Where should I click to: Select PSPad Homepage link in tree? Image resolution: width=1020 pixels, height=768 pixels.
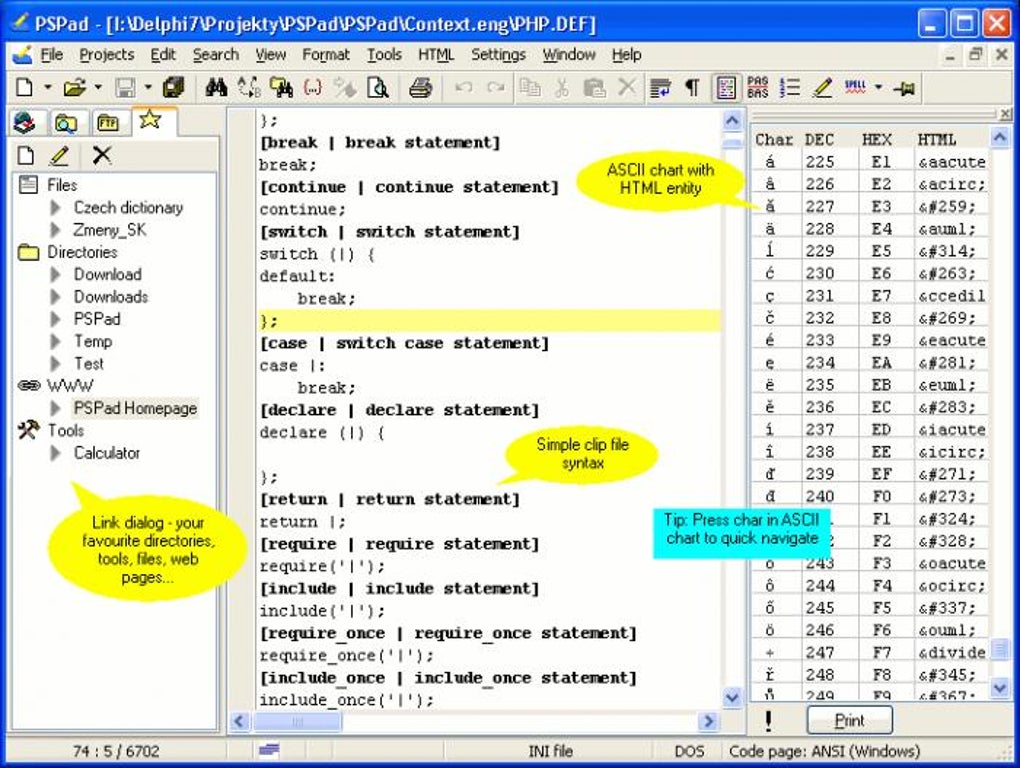135,408
